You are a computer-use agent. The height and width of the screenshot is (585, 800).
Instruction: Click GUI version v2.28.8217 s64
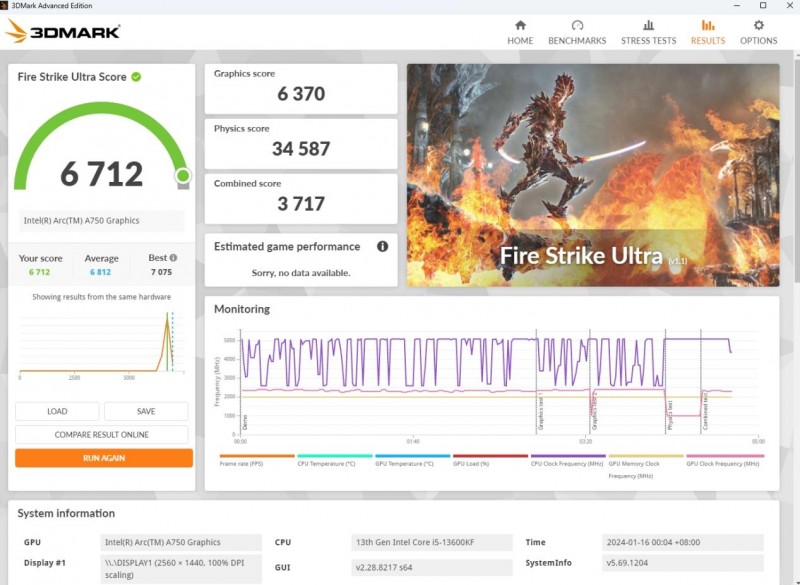(432, 567)
